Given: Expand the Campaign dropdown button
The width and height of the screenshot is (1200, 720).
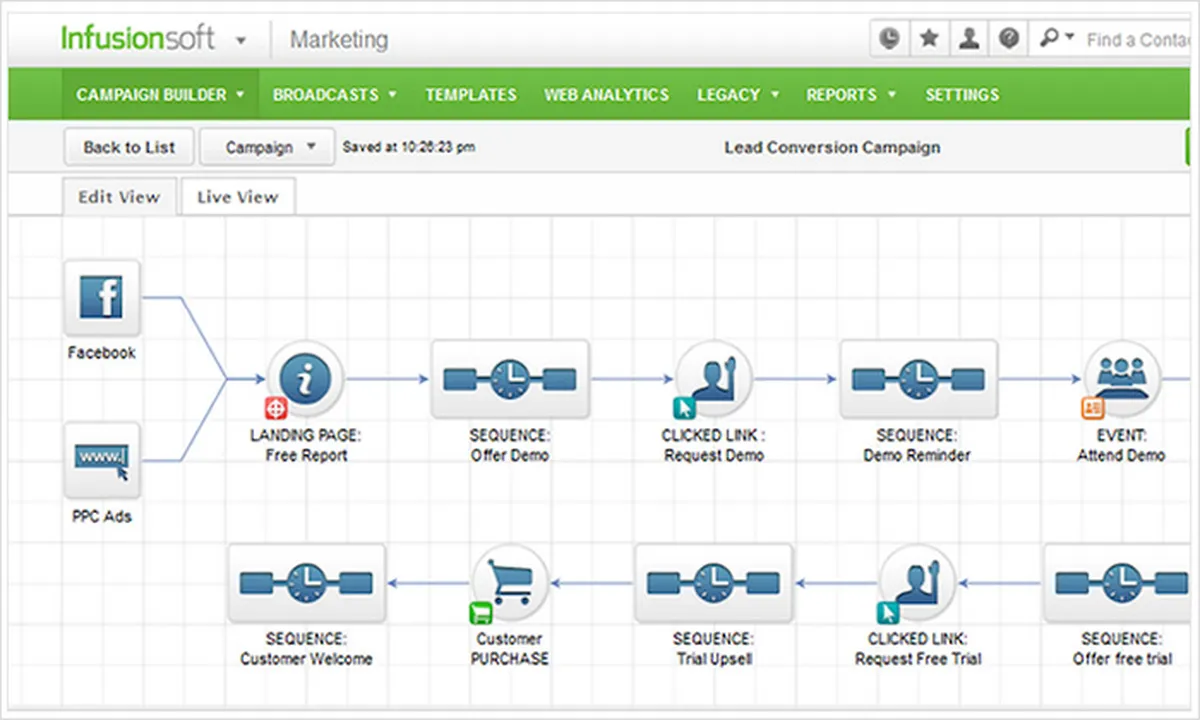Looking at the screenshot, I should [x=266, y=147].
